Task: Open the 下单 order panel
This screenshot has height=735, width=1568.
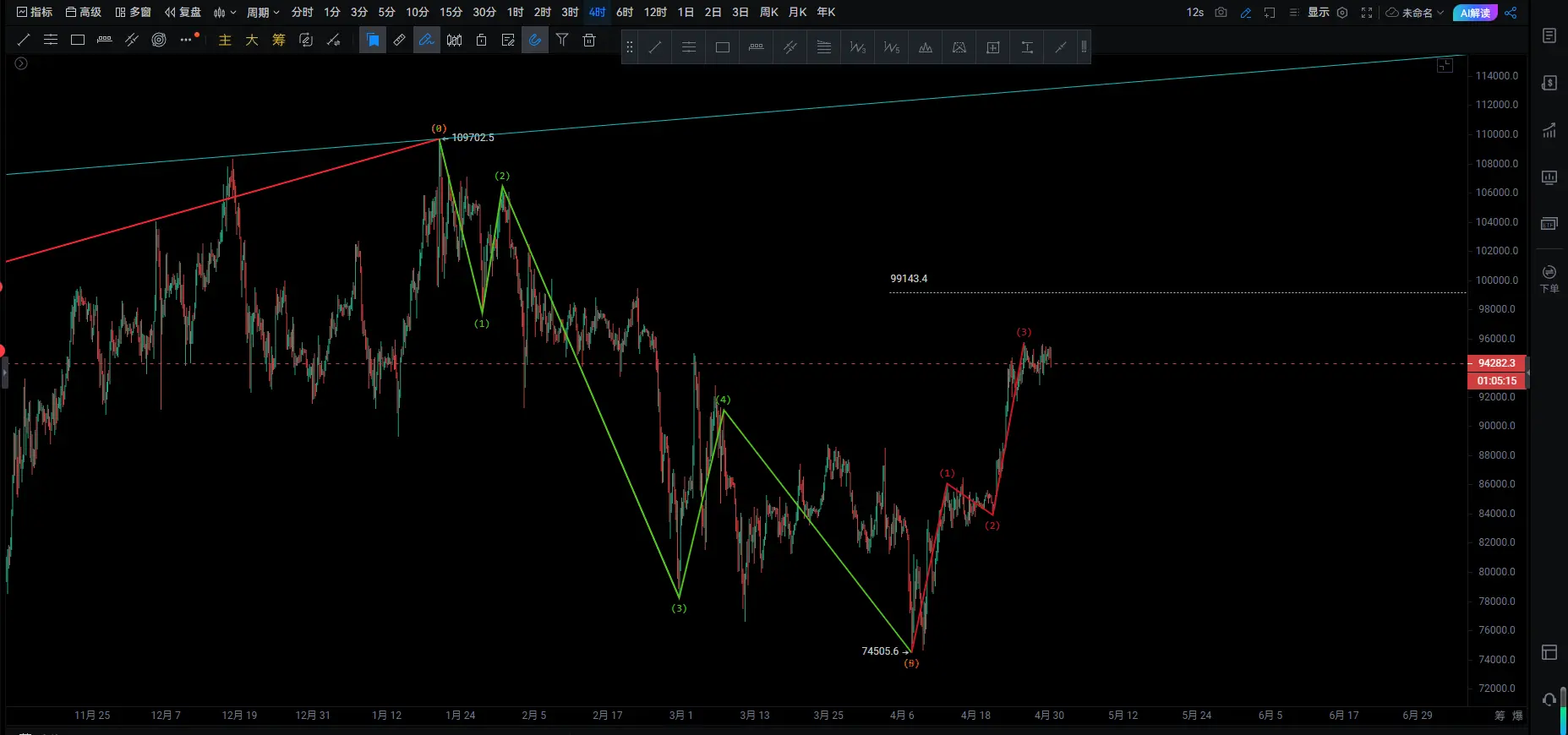Action: pyautogui.click(x=1549, y=278)
